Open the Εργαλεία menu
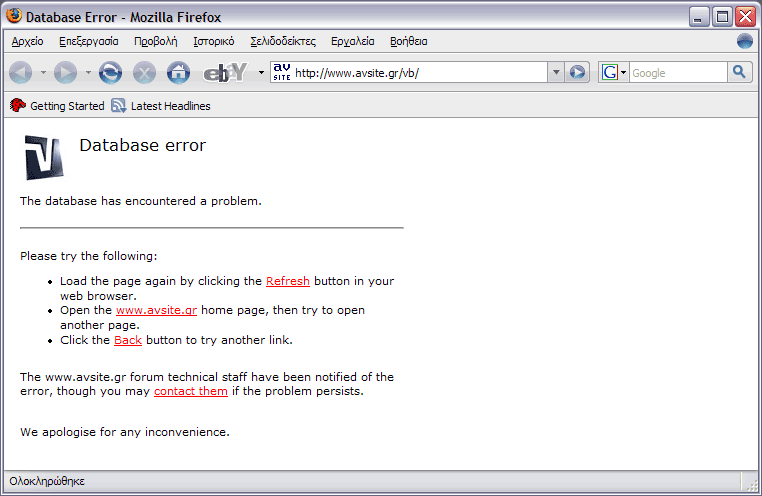This screenshot has width=762, height=496. click(x=353, y=42)
